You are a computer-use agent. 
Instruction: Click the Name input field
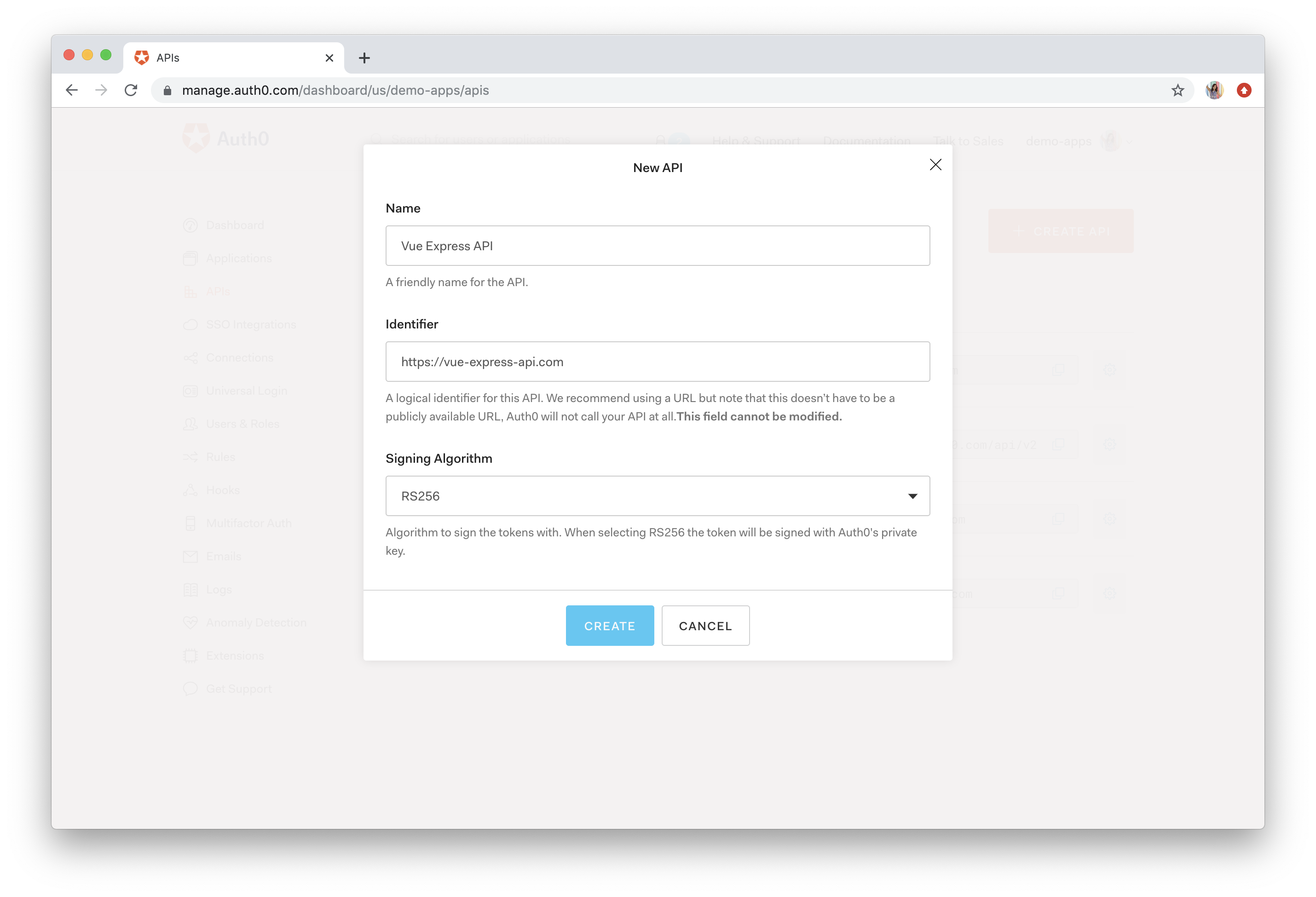point(657,246)
